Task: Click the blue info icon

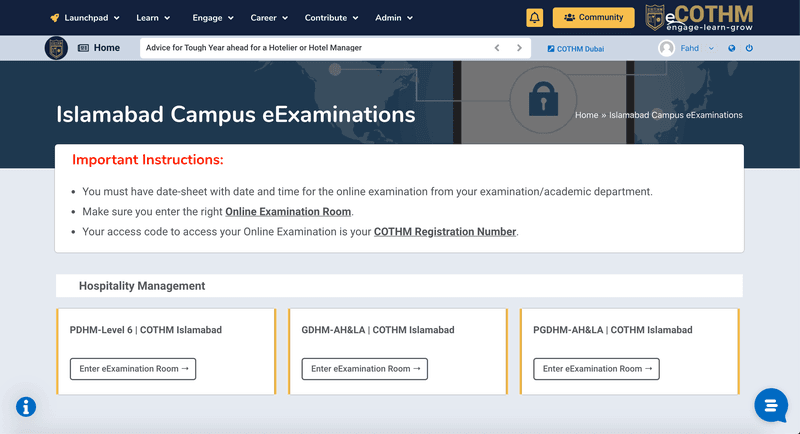Action: tap(26, 407)
